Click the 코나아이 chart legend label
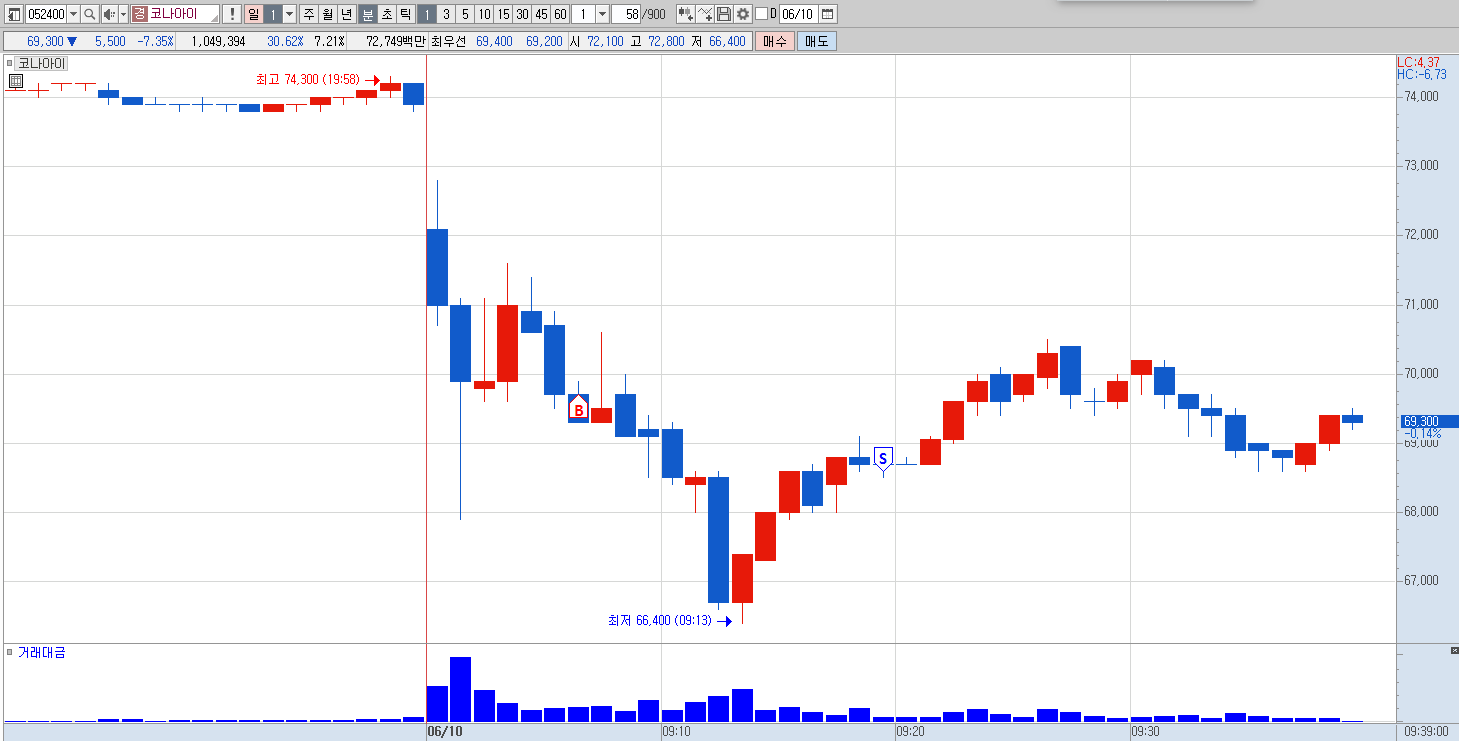Screen dimensions: 1459x741 tap(42, 63)
